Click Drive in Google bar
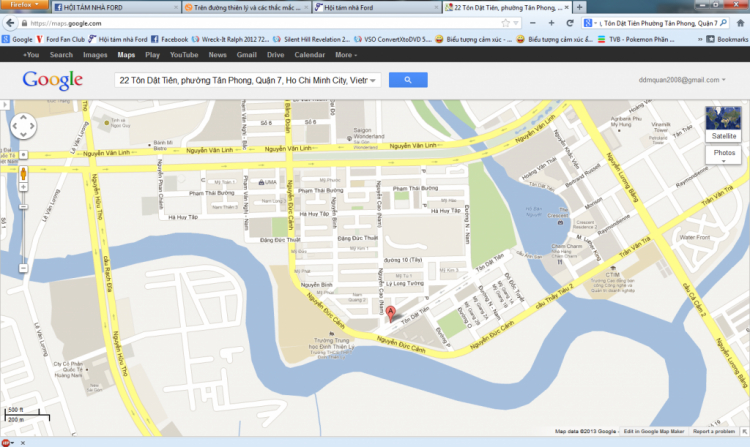 pyautogui.click(x=276, y=55)
